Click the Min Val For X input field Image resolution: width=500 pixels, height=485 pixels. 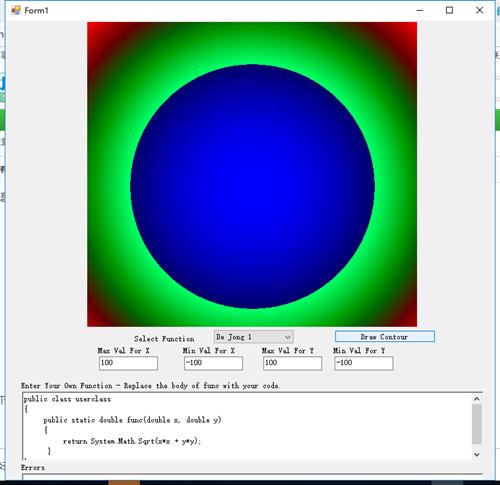coord(213,363)
